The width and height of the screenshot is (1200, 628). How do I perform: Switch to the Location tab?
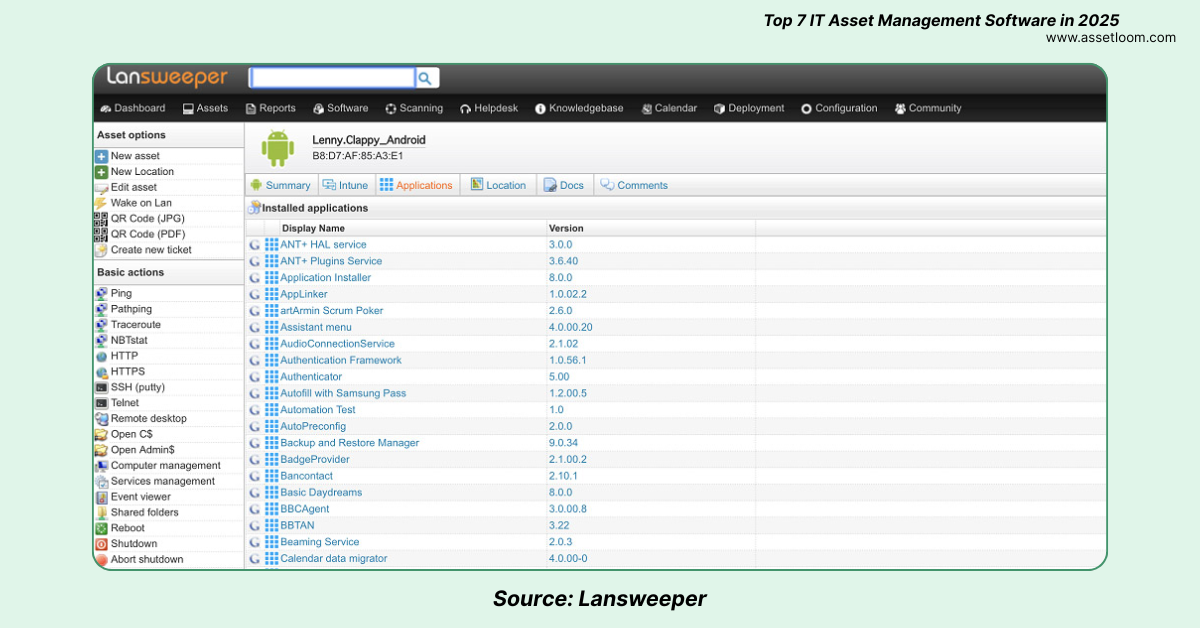pyautogui.click(x=498, y=185)
